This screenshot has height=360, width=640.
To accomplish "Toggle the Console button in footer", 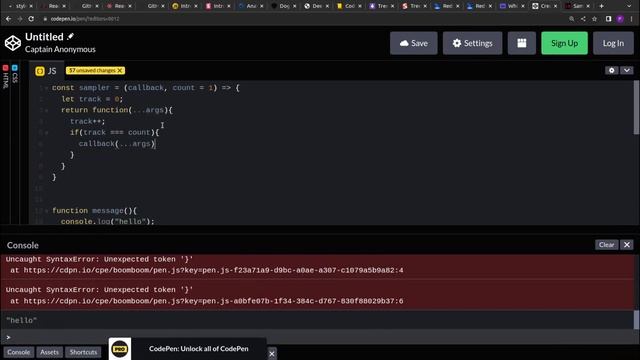I will pyautogui.click(x=18, y=352).
